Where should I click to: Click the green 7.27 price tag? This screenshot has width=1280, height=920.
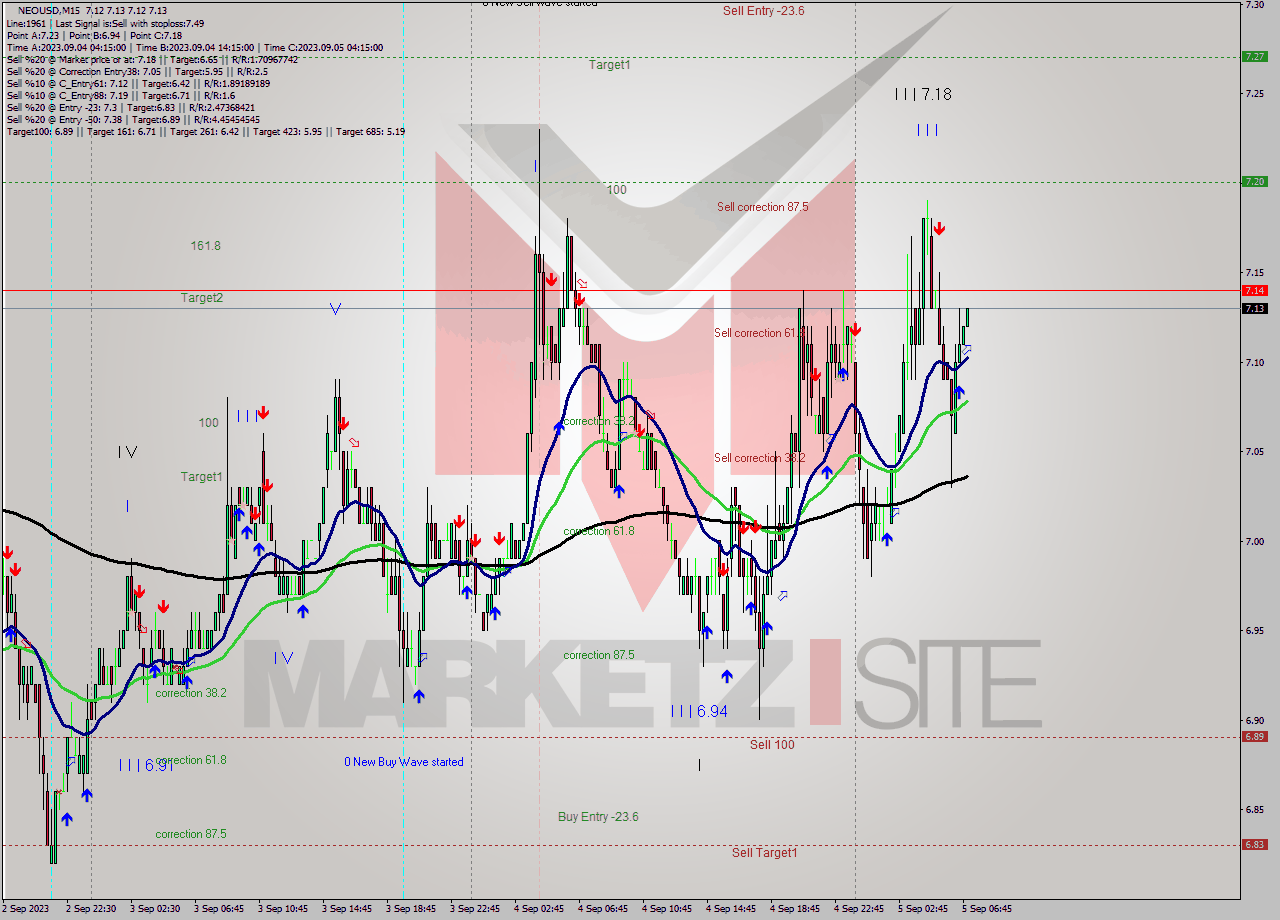tap(1254, 56)
